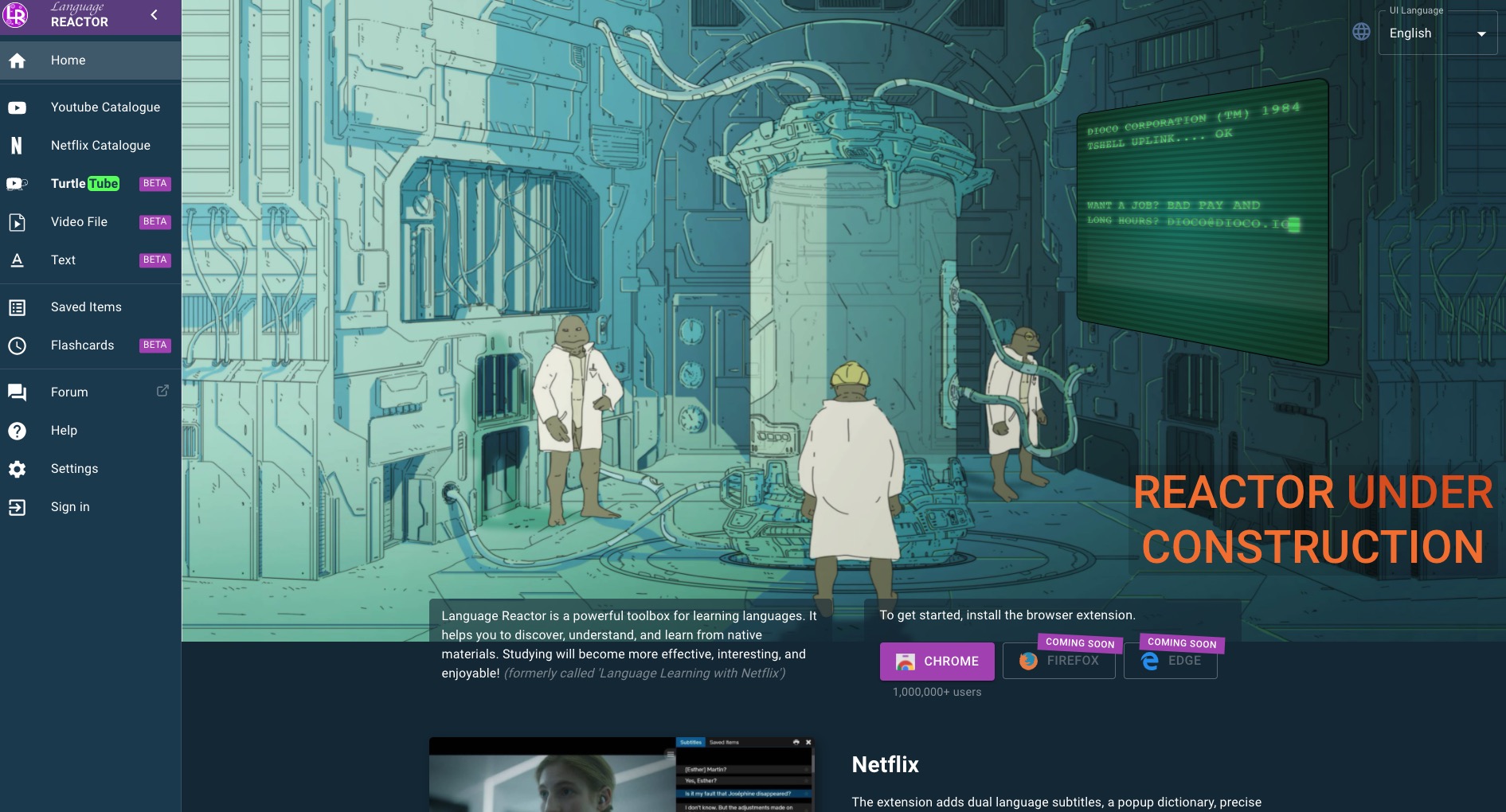This screenshot has height=812, width=1506.
Task: Click the Edge extension button
Action: [x=1170, y=661]
